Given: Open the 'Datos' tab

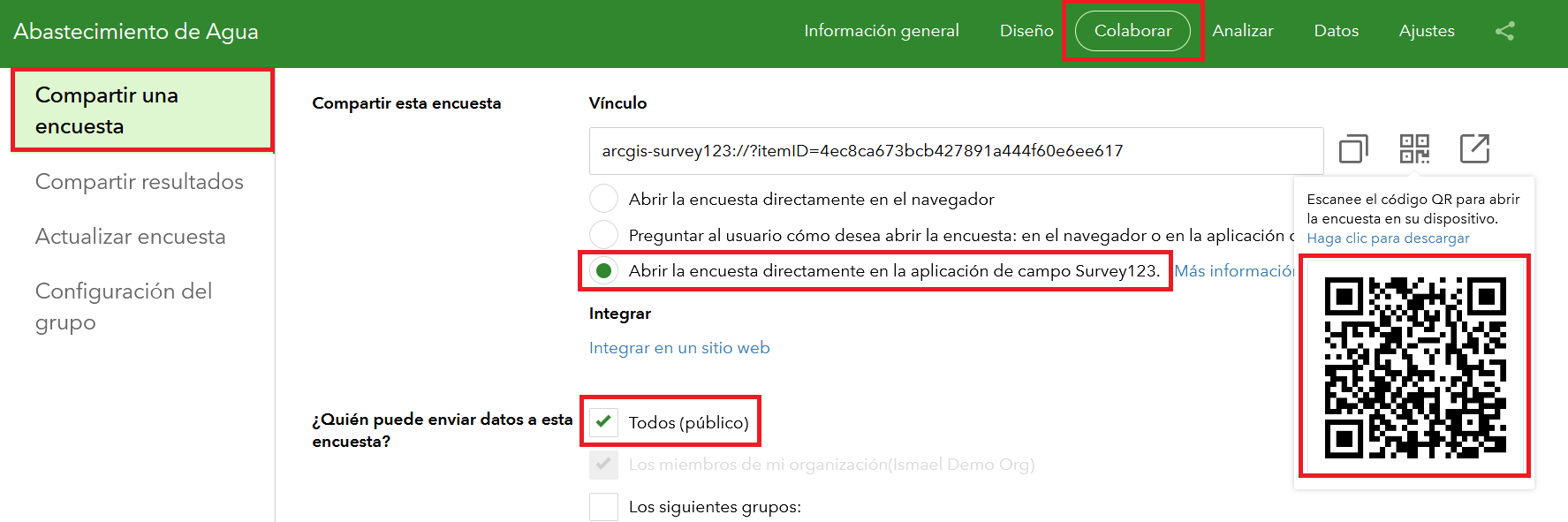Looking at the screenshot, I should click(x=1336, y=31).
